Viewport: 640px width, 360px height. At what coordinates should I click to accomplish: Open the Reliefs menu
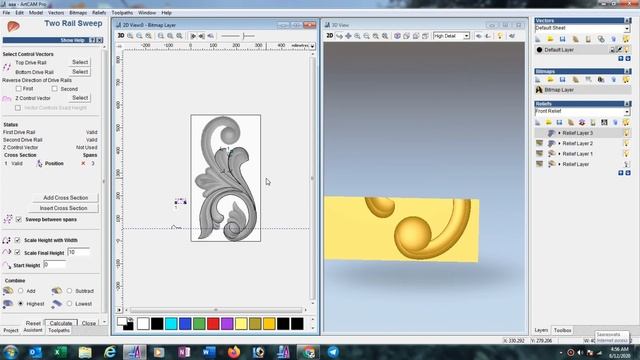99,13
